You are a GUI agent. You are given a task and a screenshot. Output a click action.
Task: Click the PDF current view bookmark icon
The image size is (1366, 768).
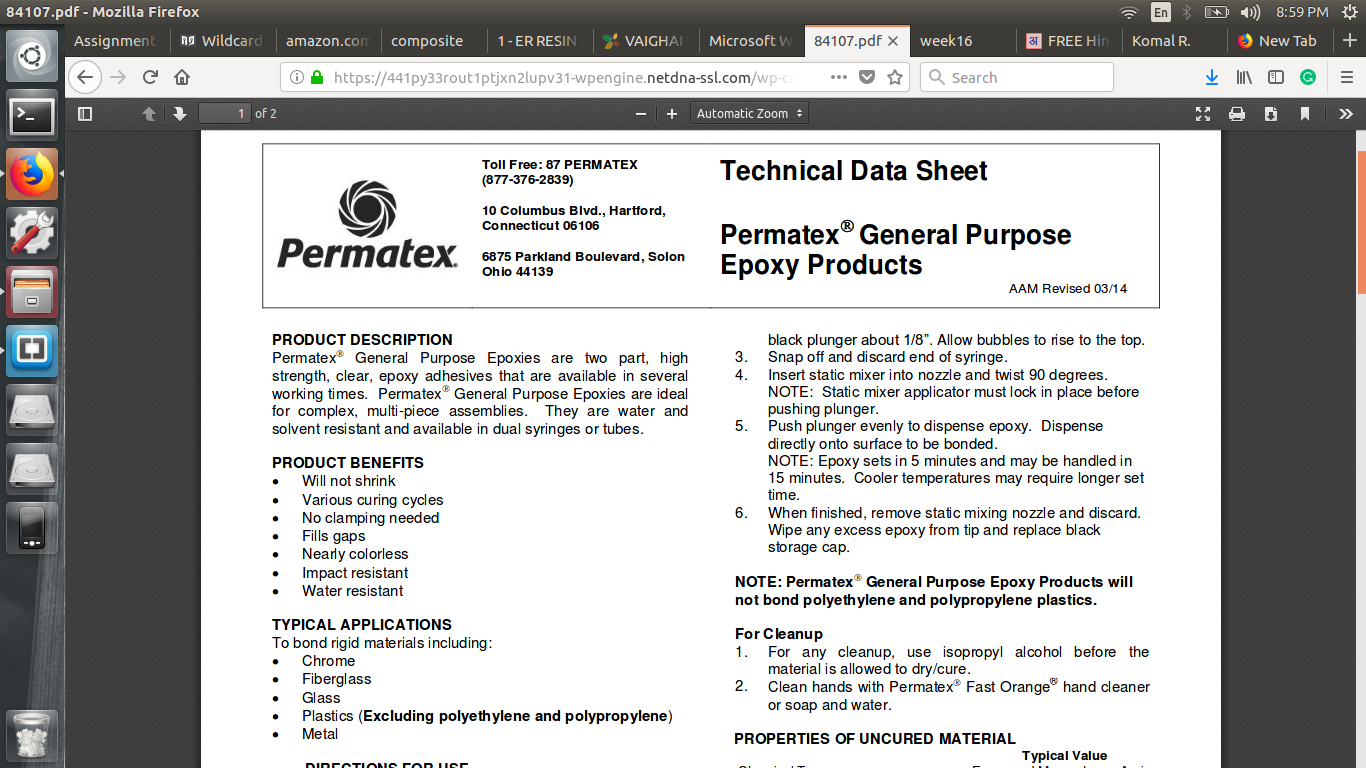[1305, 114]
